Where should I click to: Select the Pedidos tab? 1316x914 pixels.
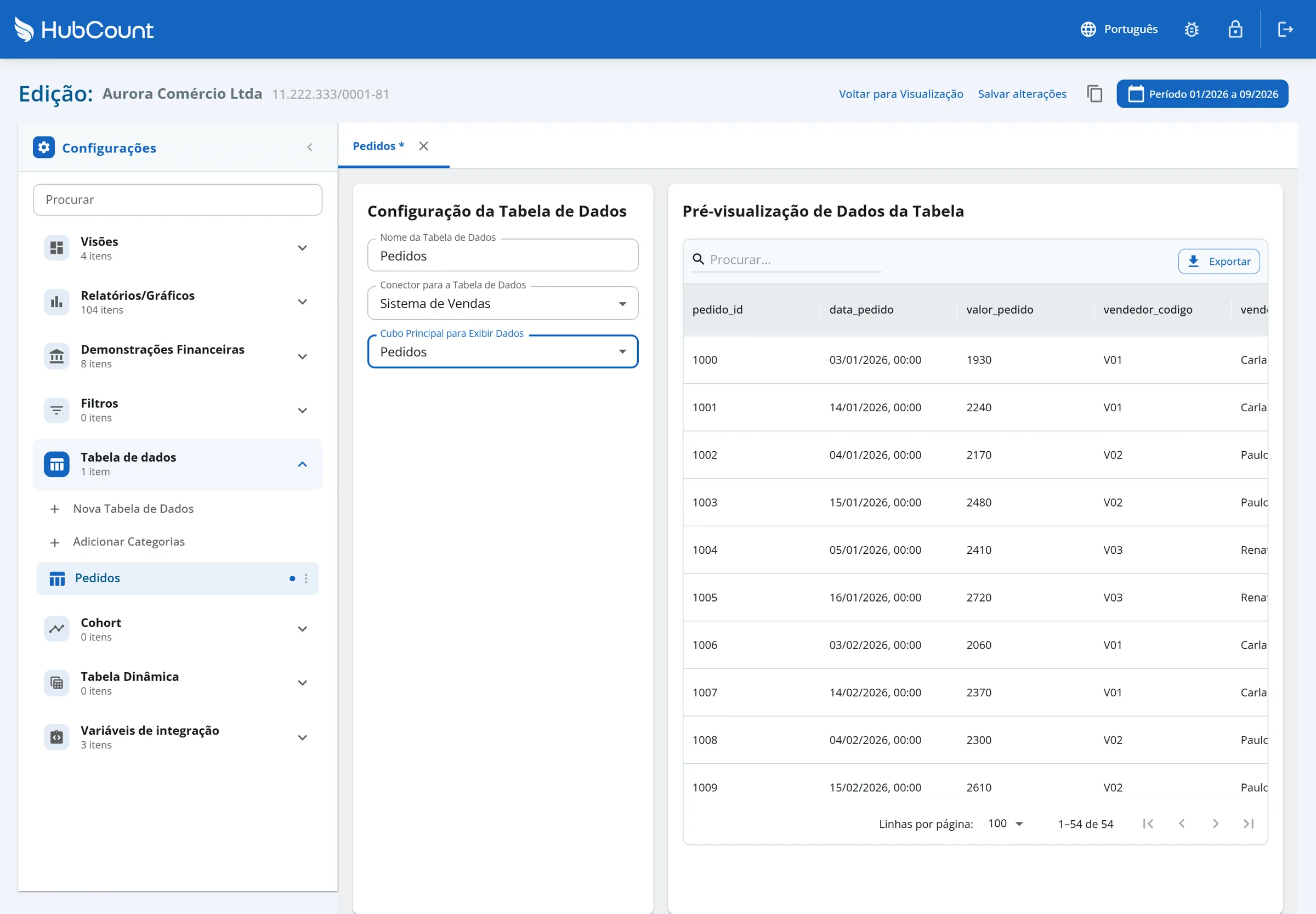[x=378, y=146]
